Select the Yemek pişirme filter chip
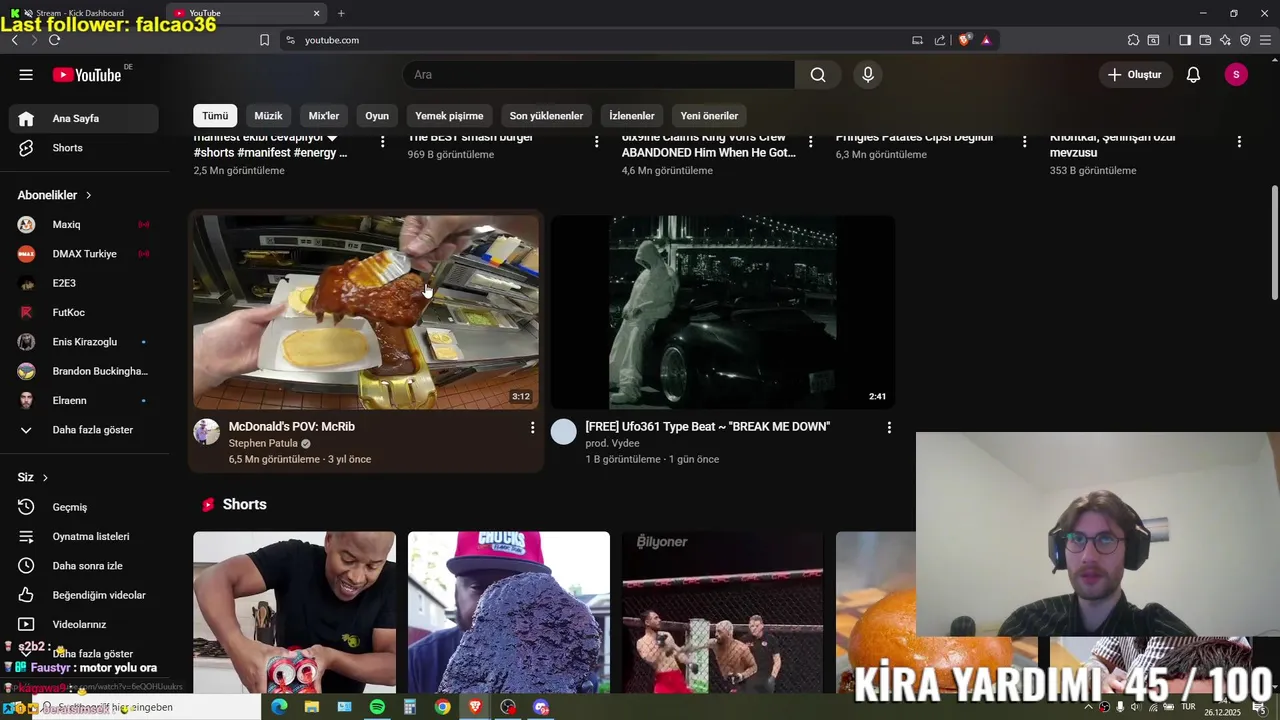 pos(449,116)
